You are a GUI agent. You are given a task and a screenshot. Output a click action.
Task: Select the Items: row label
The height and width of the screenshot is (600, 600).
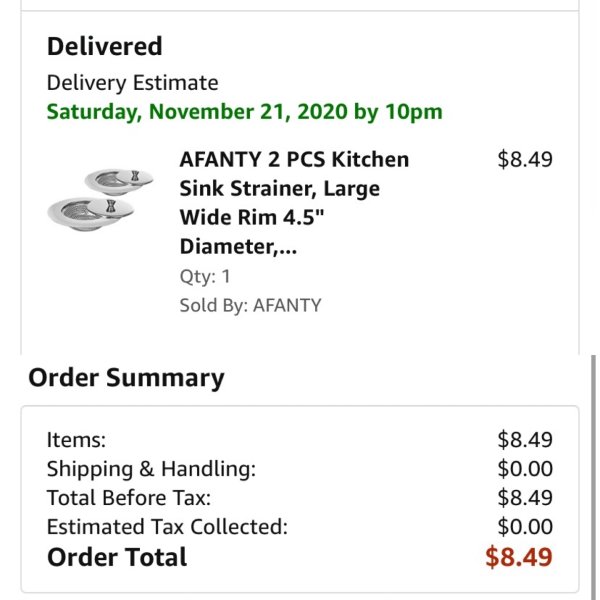tap(76, 440)
